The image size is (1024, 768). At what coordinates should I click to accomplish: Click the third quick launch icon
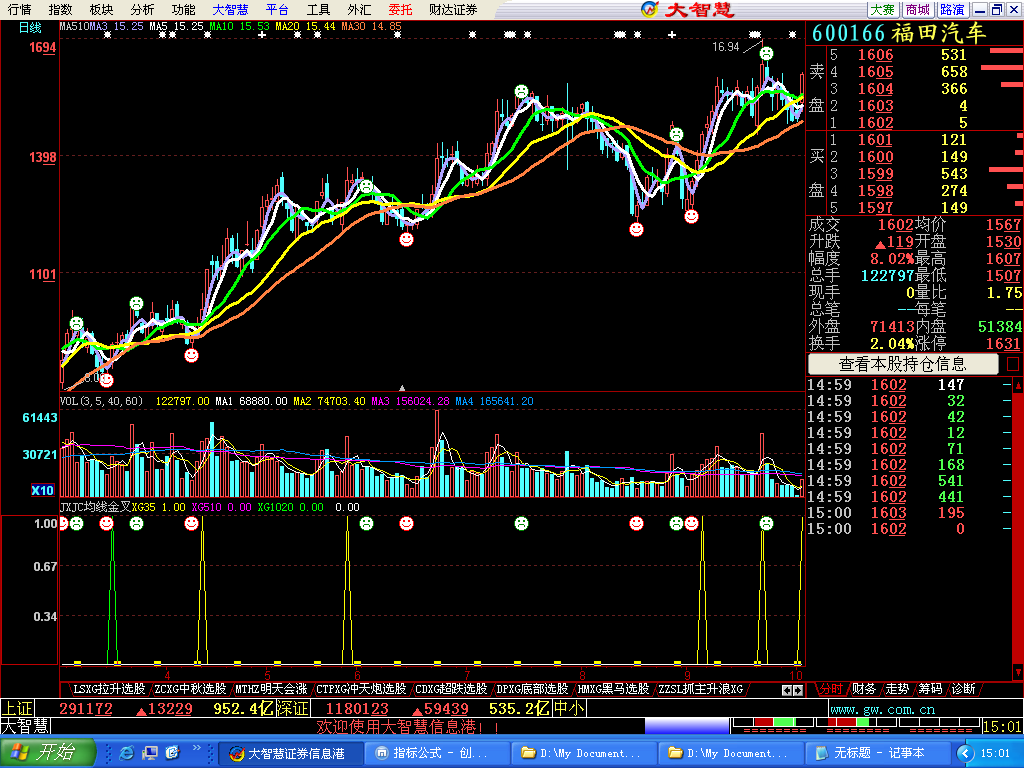(172, 753)
